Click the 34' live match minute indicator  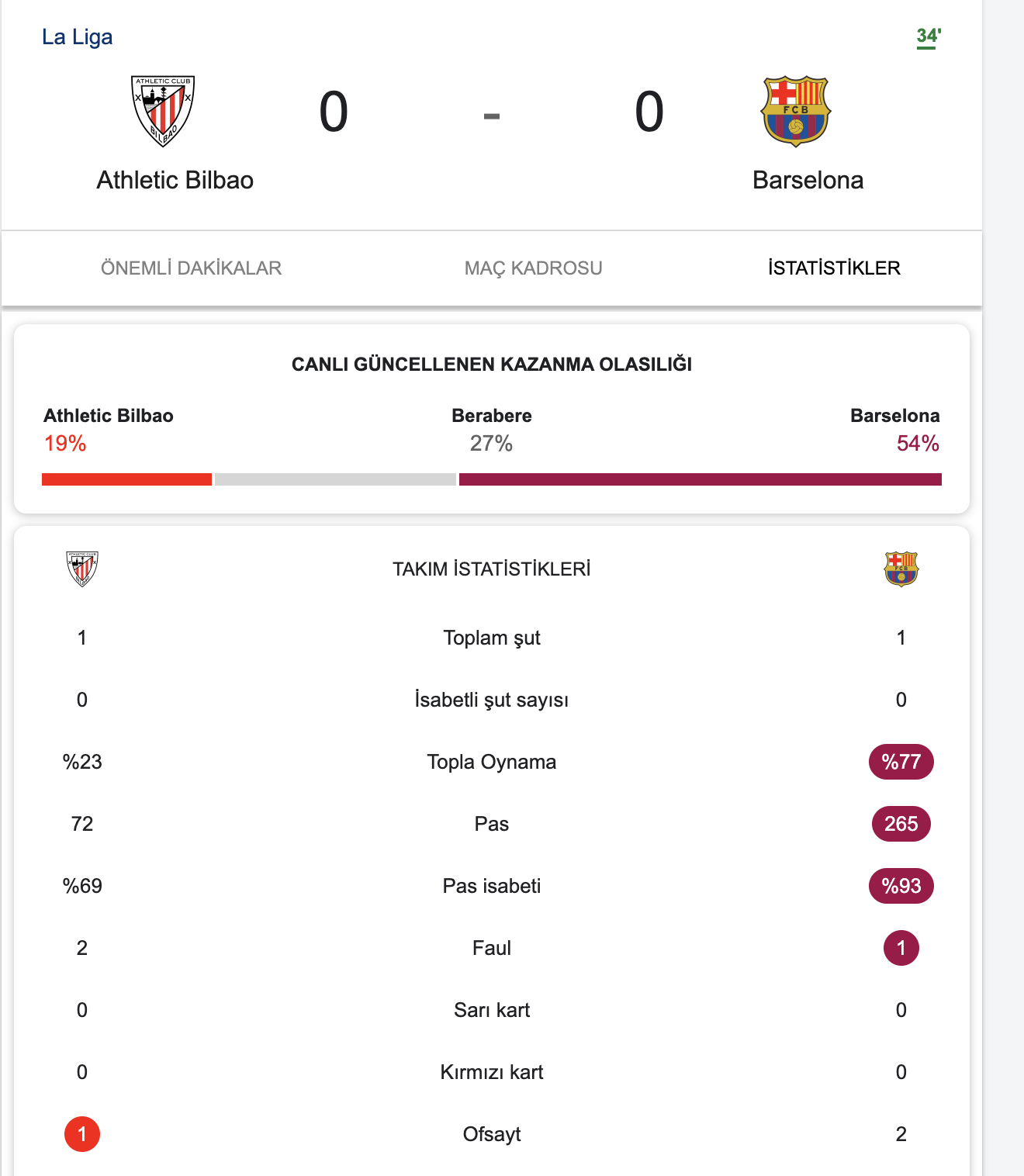coord(928,36)
